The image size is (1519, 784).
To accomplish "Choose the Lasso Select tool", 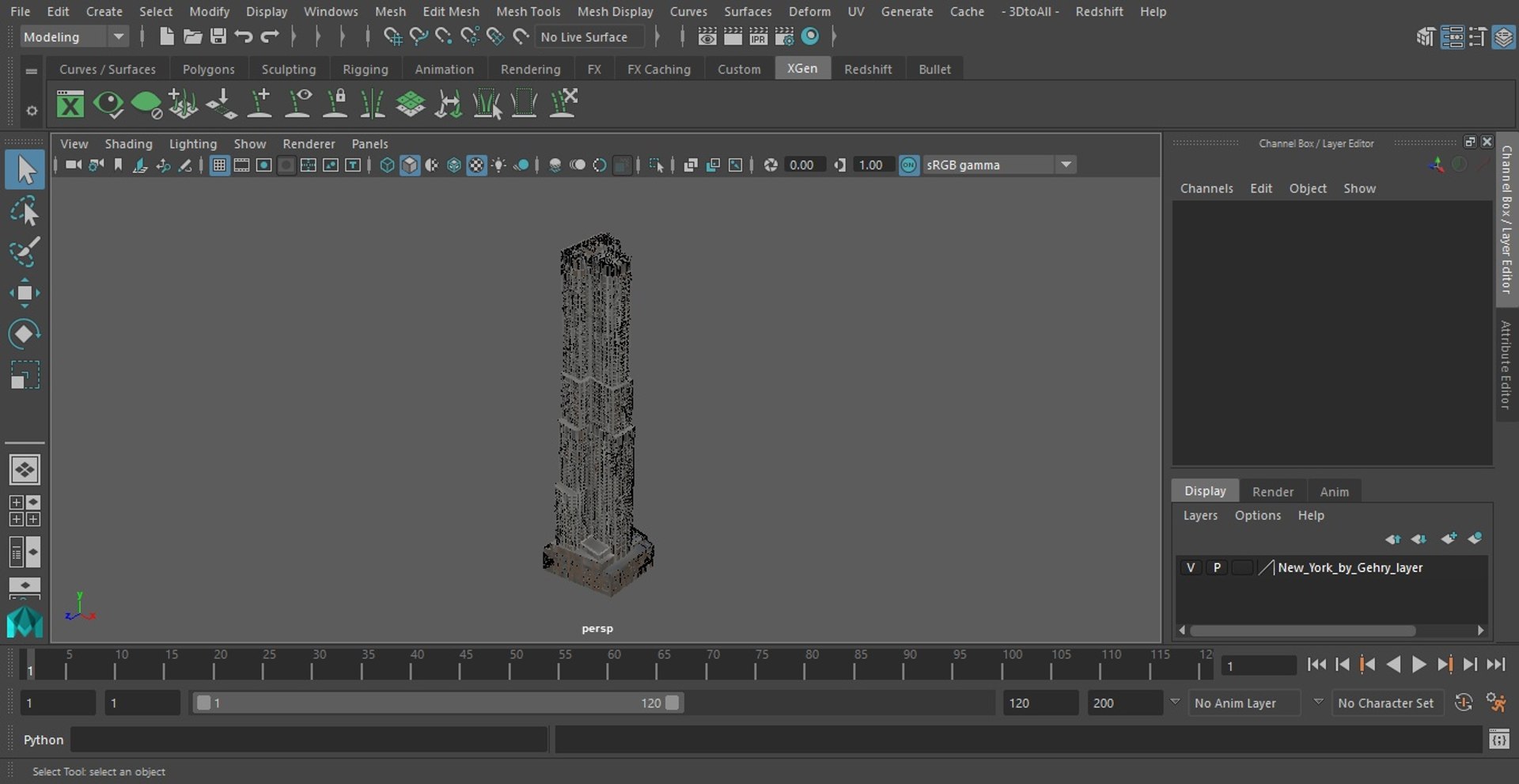I will 25,211.
